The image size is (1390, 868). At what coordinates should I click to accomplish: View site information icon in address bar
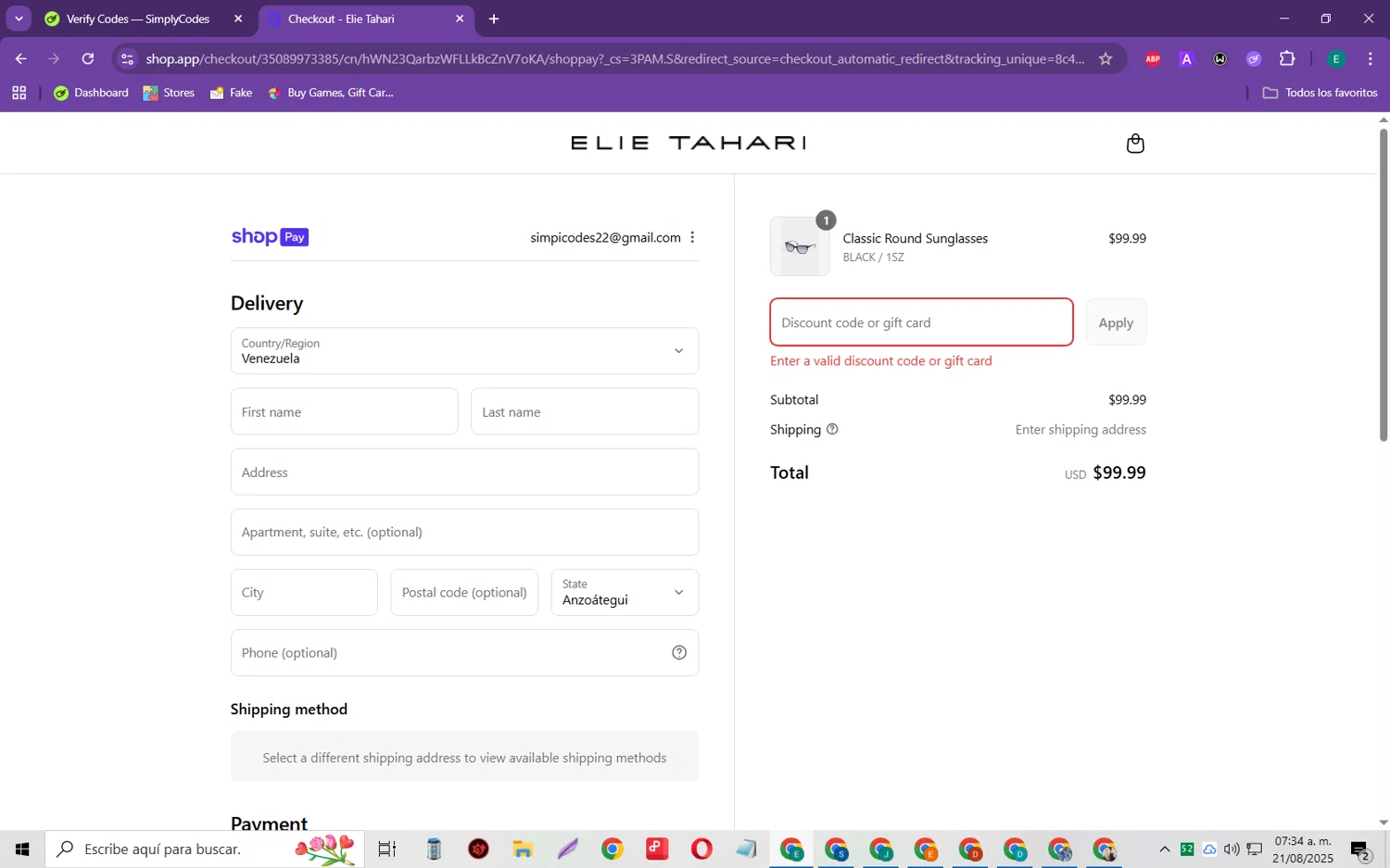point(128,58)
